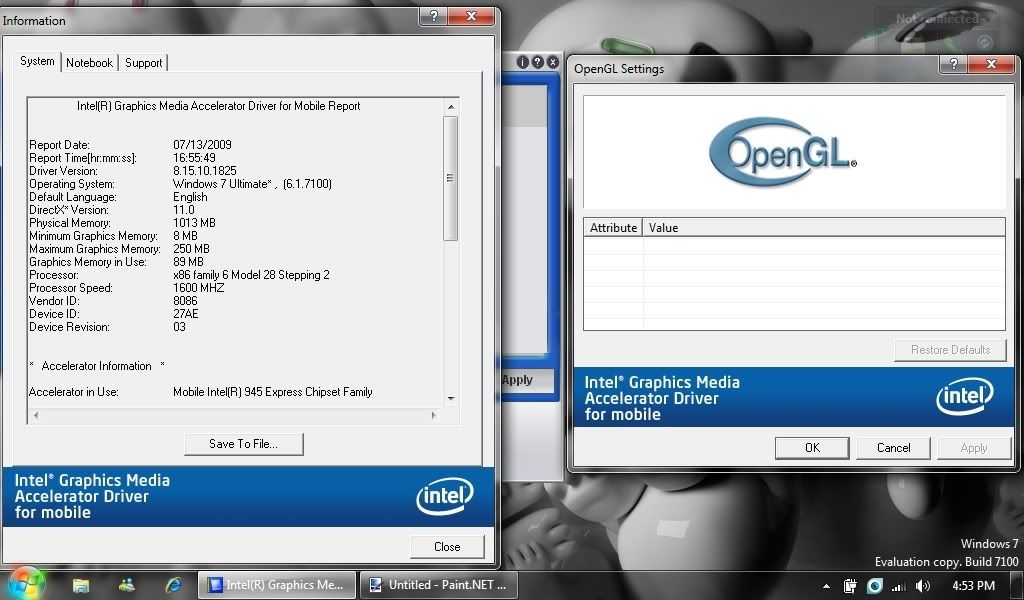Click the Device Revision value 03

tap(180, 327)
